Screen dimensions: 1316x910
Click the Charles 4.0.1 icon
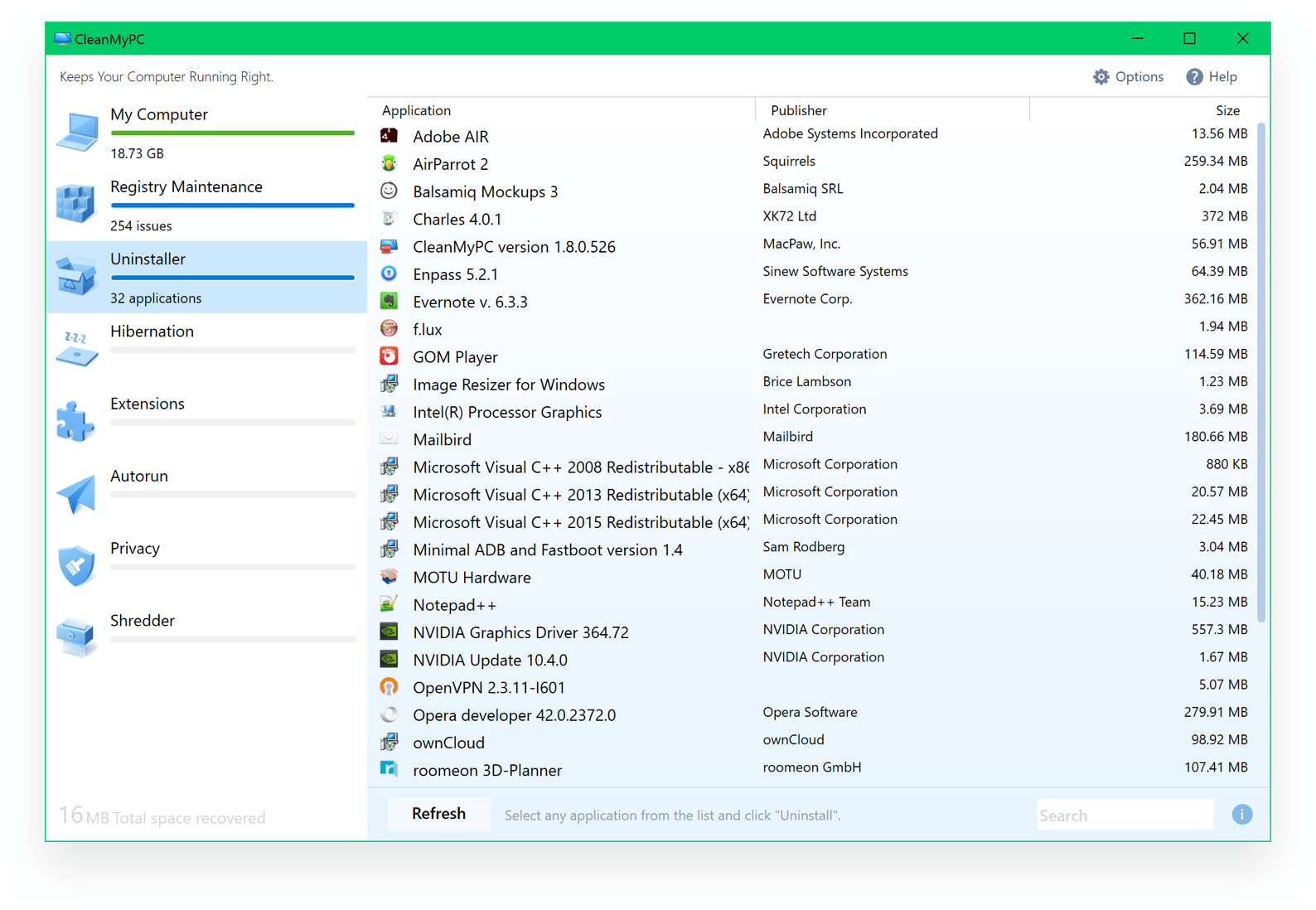[x=389, y=218]
